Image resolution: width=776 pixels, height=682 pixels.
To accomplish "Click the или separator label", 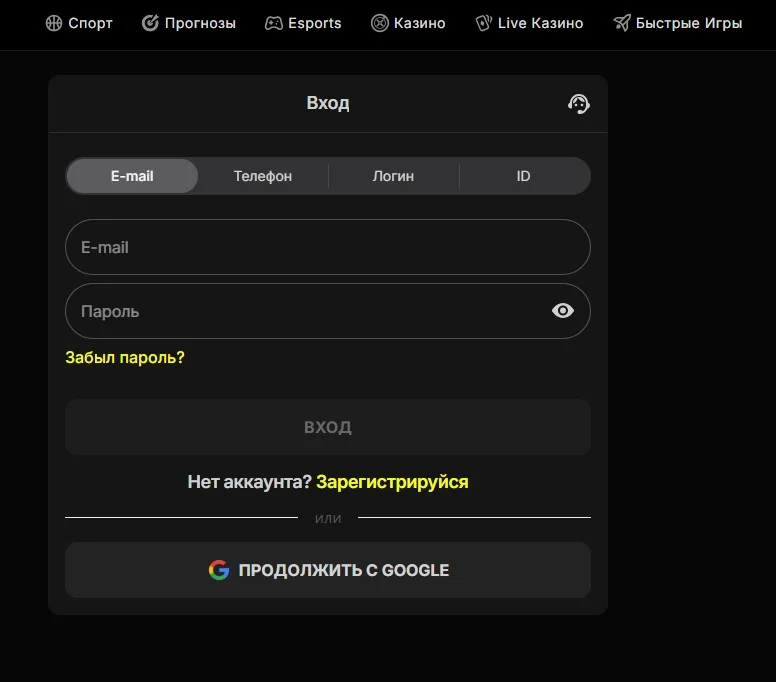I will [x=328, y=519].
